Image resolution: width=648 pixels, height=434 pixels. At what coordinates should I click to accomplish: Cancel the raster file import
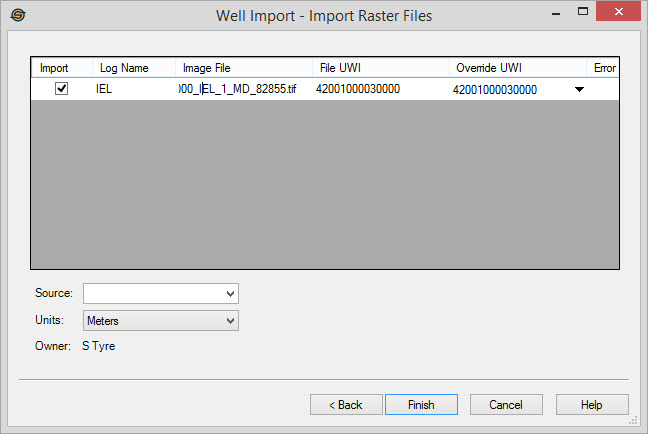pos(505,405)
